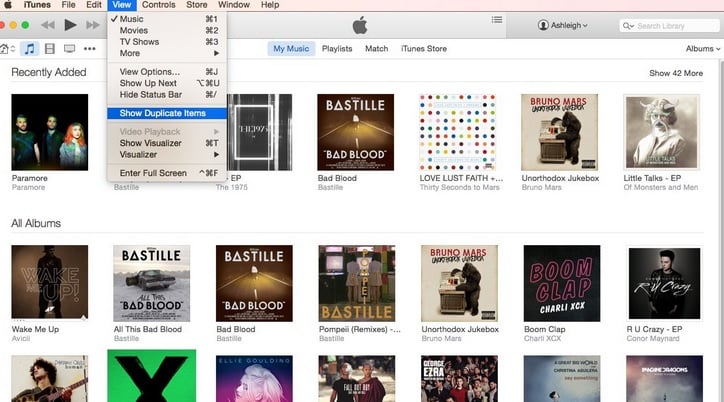Open All This Bad Blood cover
This screenshot has width=724, height=402.
(152, 283)
